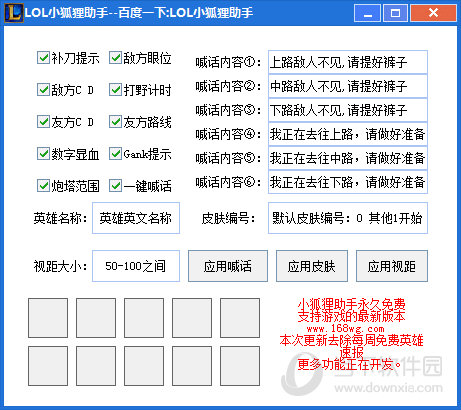This screenshot has width=461, height=410.
Task: Select the second empty slot in bottom row
Action: [x=96, y=366]
